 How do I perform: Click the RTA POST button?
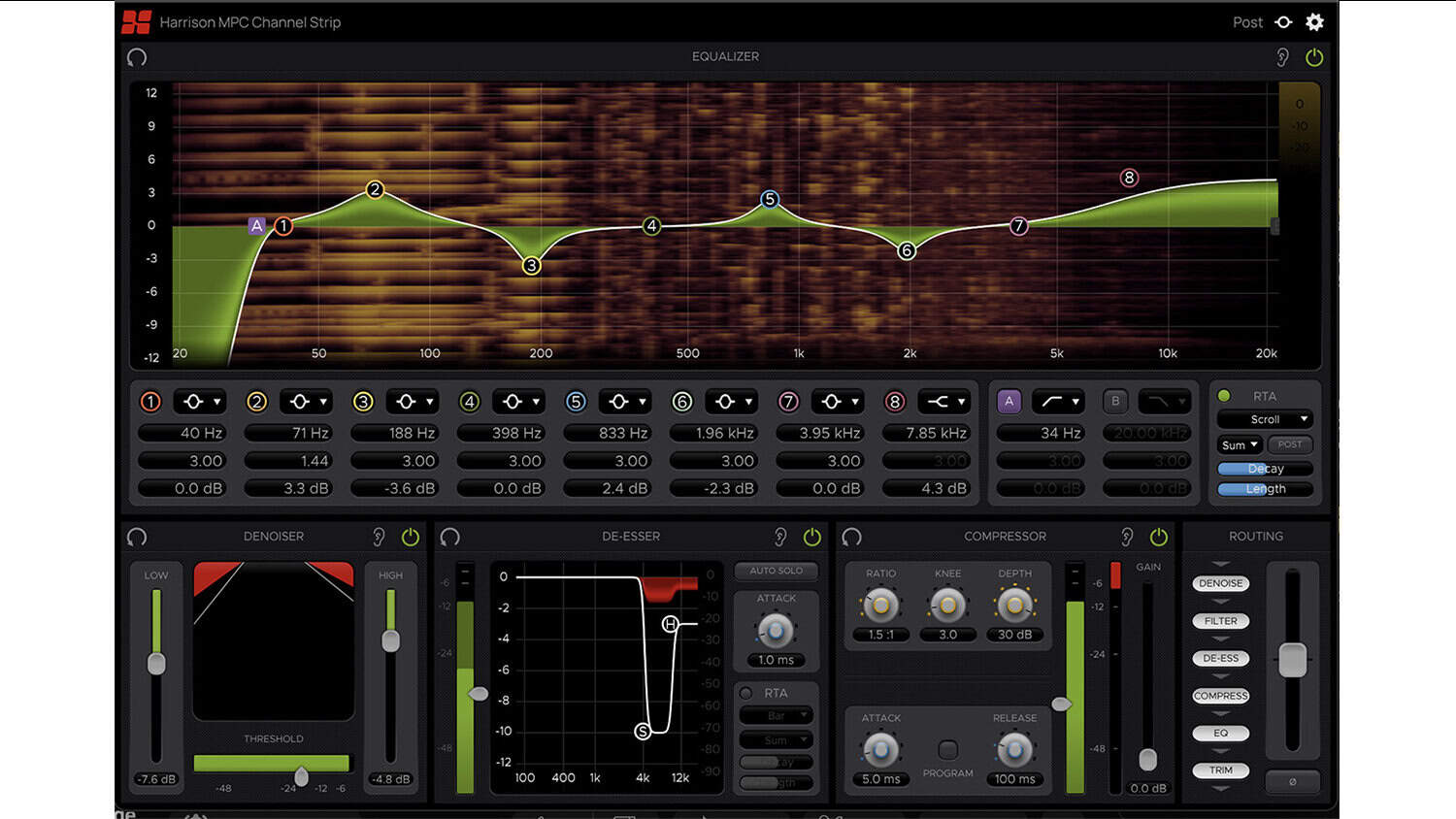tap(1290, 444)
